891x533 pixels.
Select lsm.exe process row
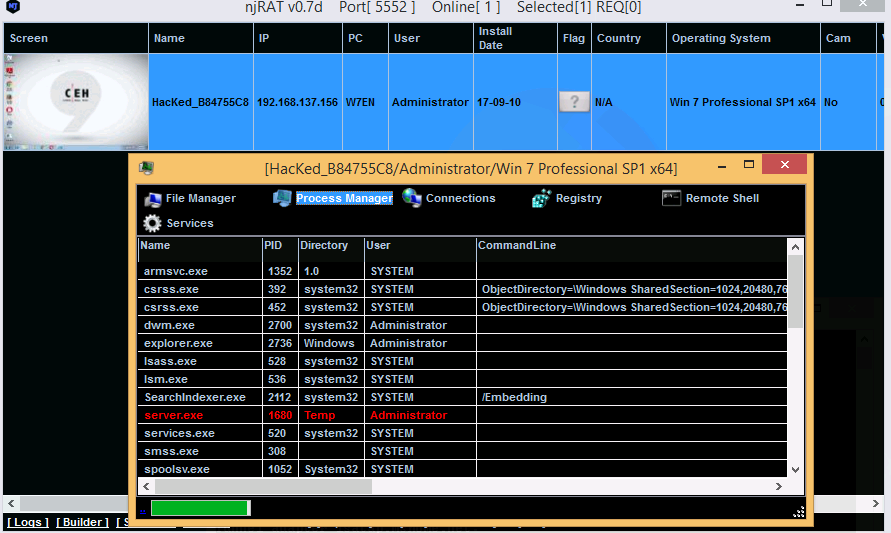coord(463,380)
